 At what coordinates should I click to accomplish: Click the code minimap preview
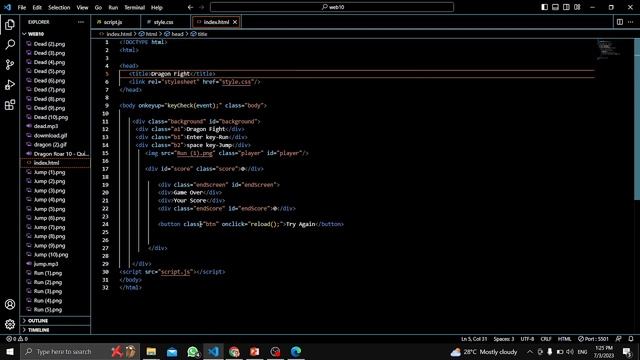(608, 50)
